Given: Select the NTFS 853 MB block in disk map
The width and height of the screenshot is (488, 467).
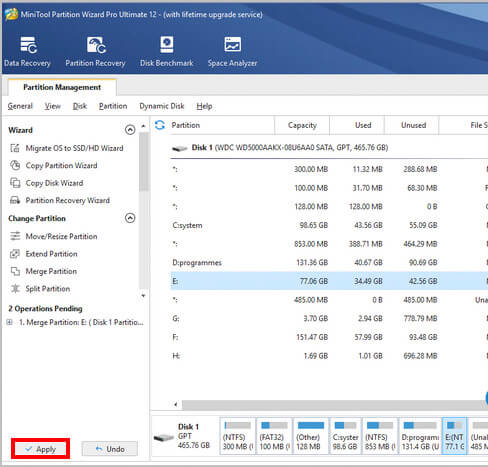Looking at the screenshot, I should [380, 436].
